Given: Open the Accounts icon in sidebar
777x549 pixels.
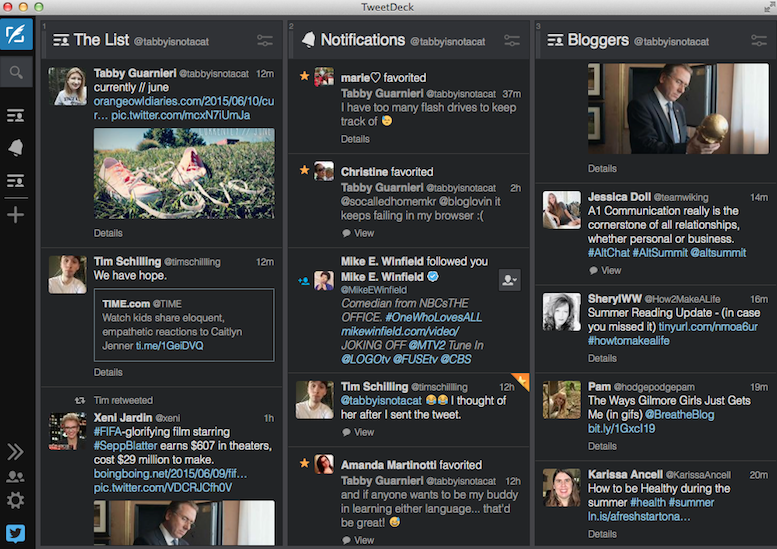Looking at the screenshot, I should [x=16, y=477].
